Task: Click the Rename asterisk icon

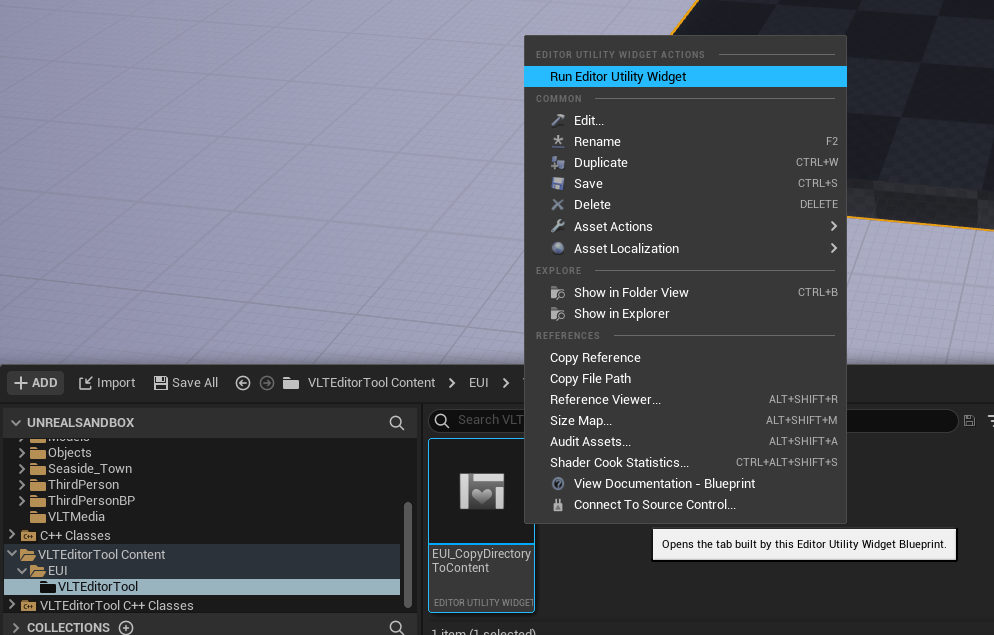Action: (558, 141)
